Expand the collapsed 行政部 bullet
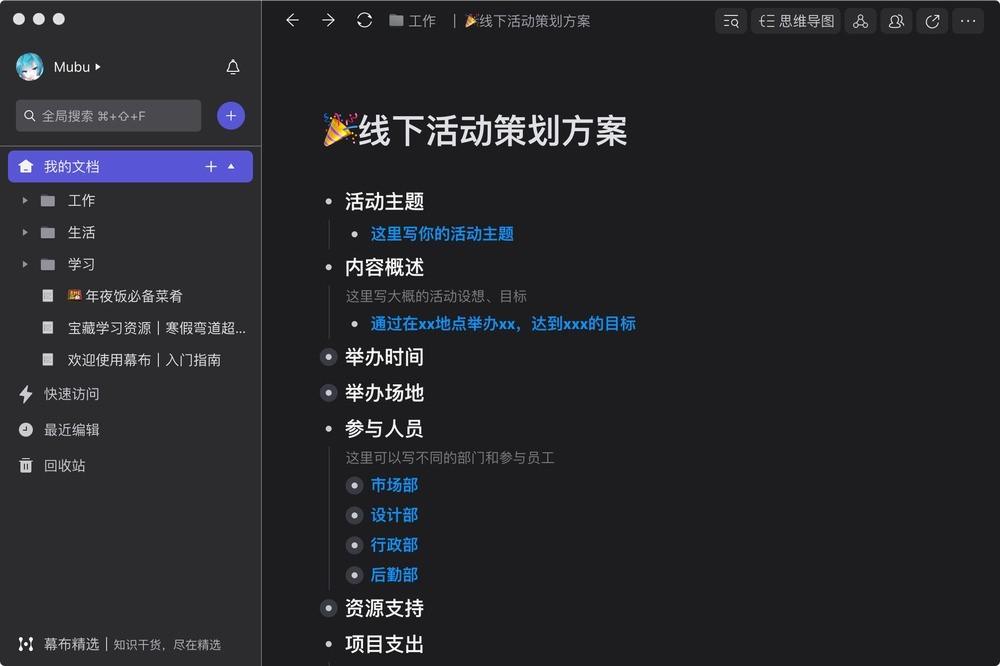Viewport: 1000px width, 666px height. coord(355,545)
